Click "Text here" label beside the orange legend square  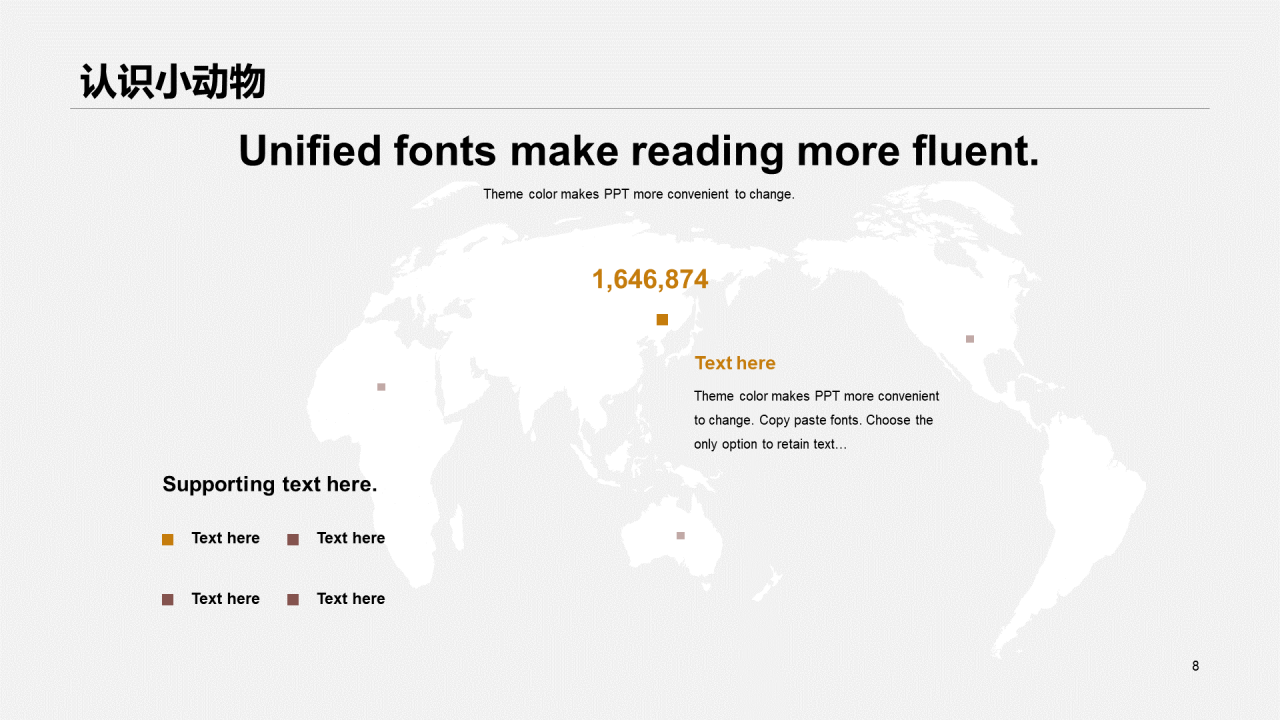coord(226,538)
